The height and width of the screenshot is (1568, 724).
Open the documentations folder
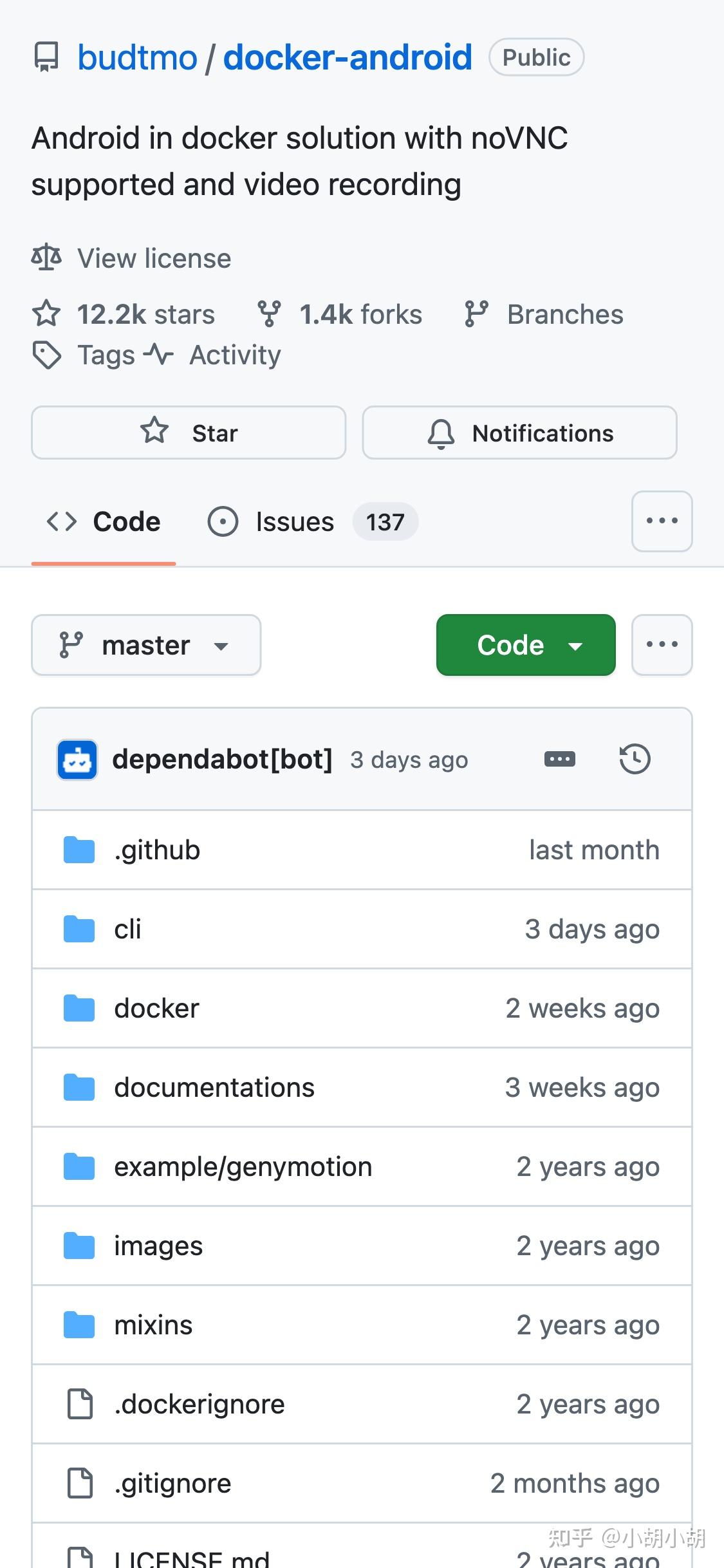214,1087
